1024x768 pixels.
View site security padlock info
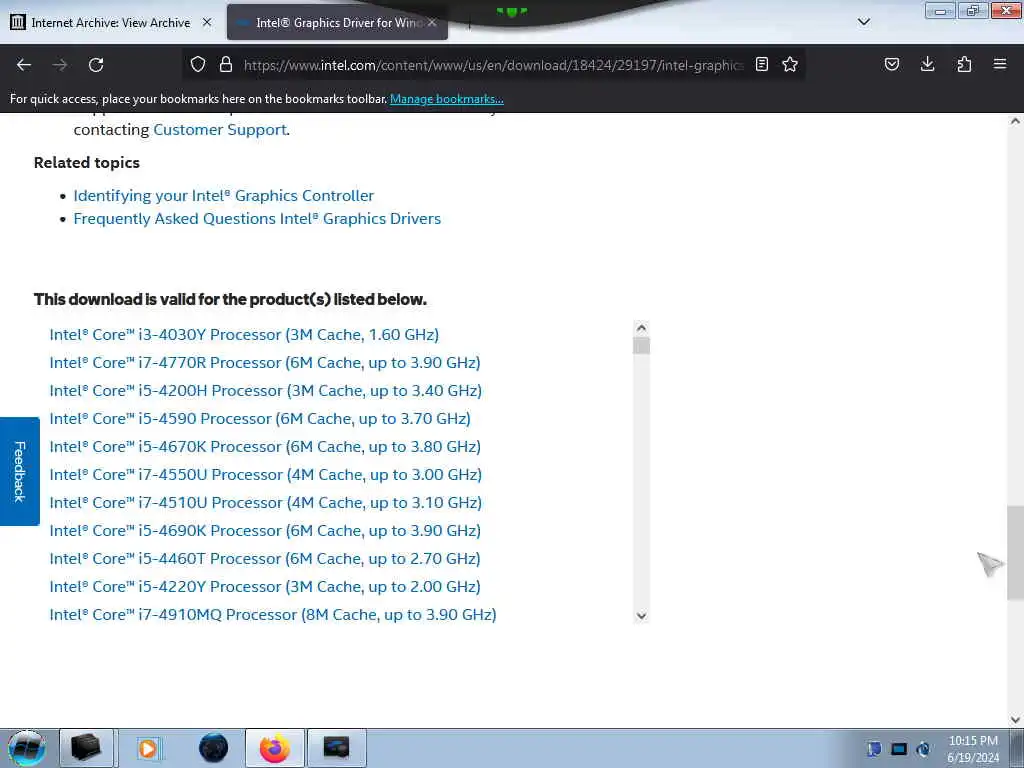click(x=226, y=65)
